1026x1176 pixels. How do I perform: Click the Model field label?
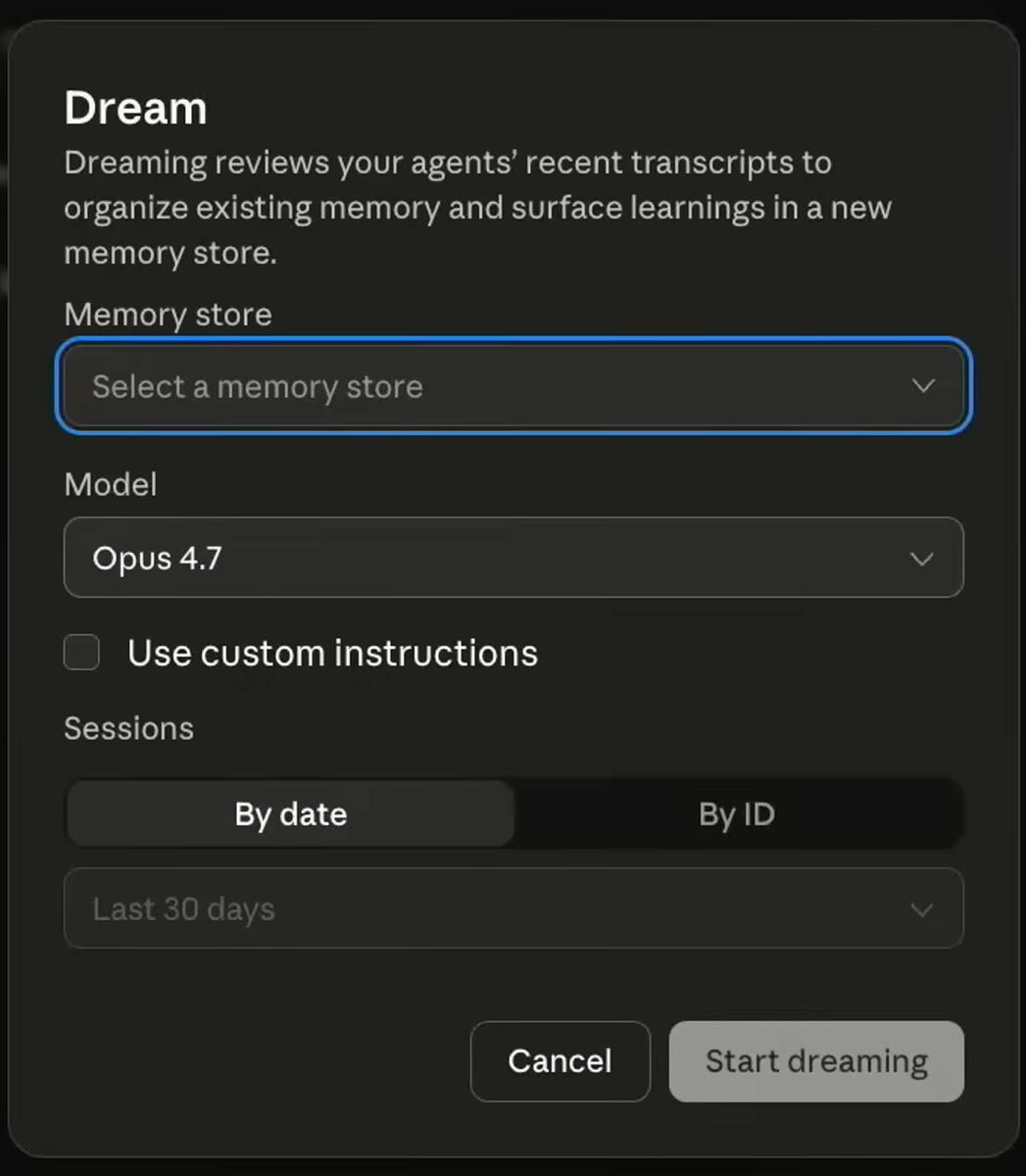[x=110, y=484]
